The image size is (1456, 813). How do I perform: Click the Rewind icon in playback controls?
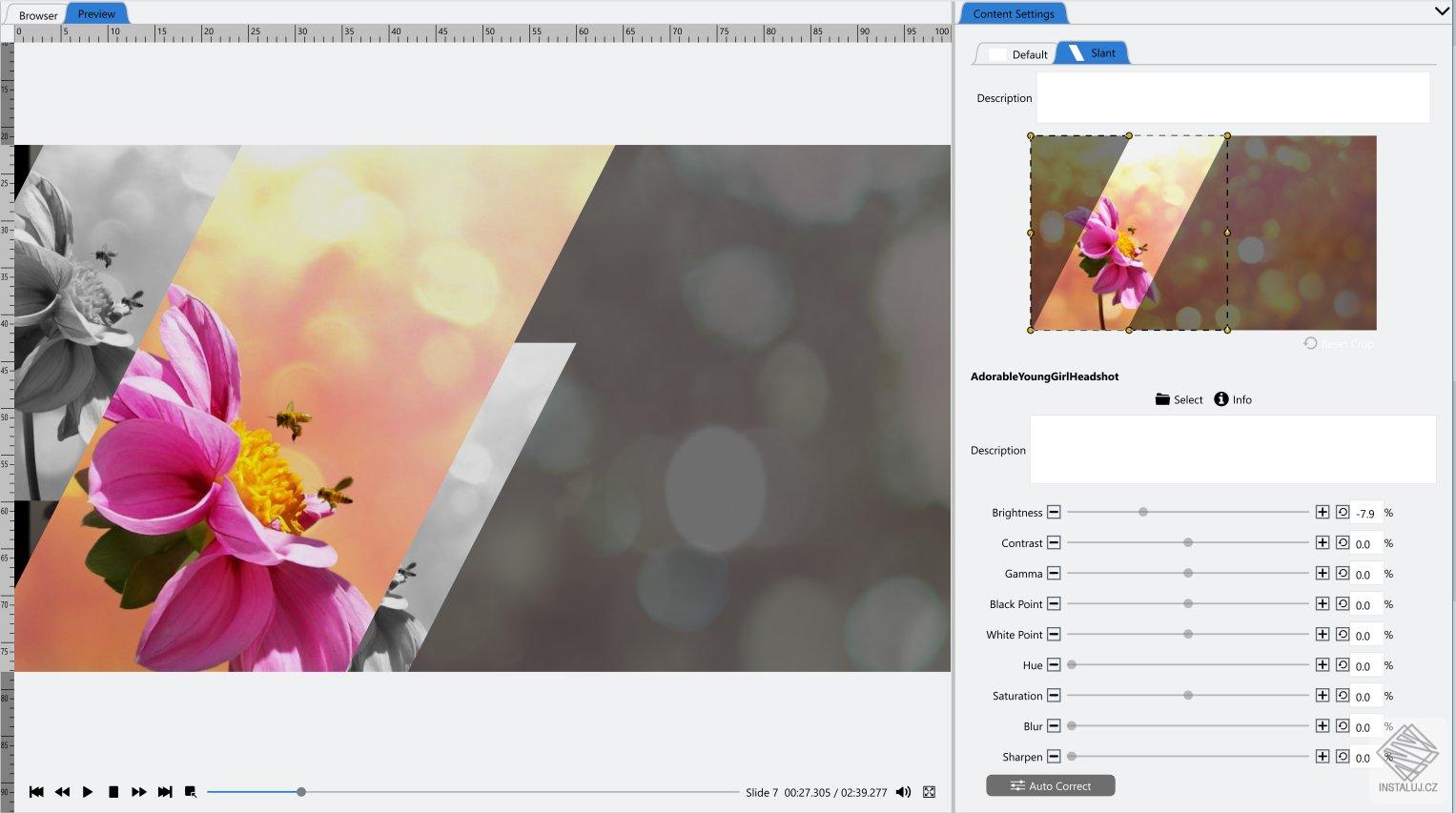pos(63,791)
